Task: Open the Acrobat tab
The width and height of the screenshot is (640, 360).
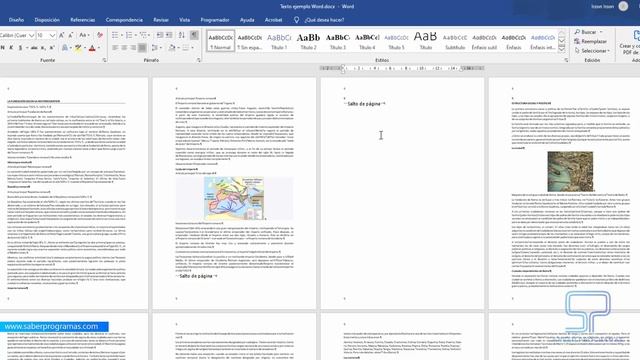Action: (x=273, y=20)
